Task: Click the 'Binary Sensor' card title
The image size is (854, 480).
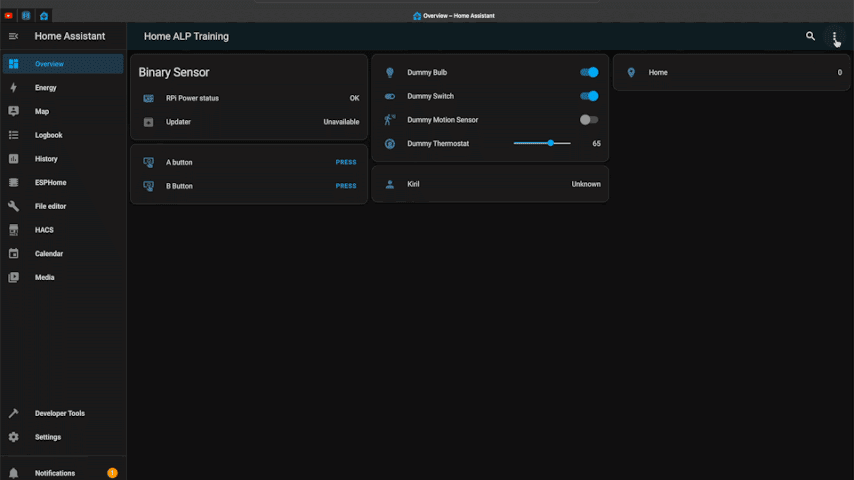Action: click(x=174, y=72)
